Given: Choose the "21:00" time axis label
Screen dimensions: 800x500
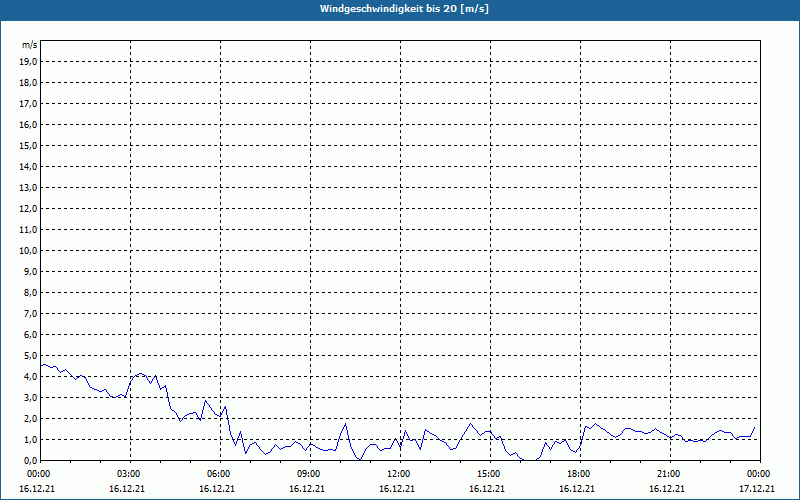Looking at the screenshot, I should click(669, 474).
